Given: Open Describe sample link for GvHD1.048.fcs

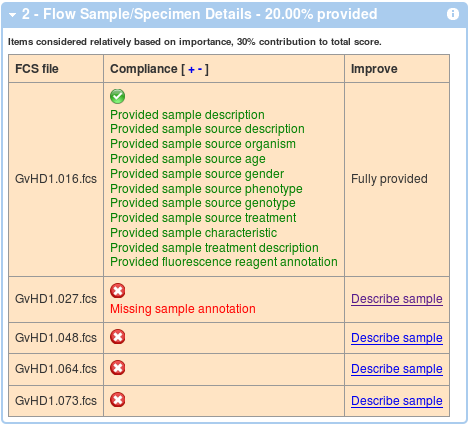Looking at the screenshot, I should point(397,338).
